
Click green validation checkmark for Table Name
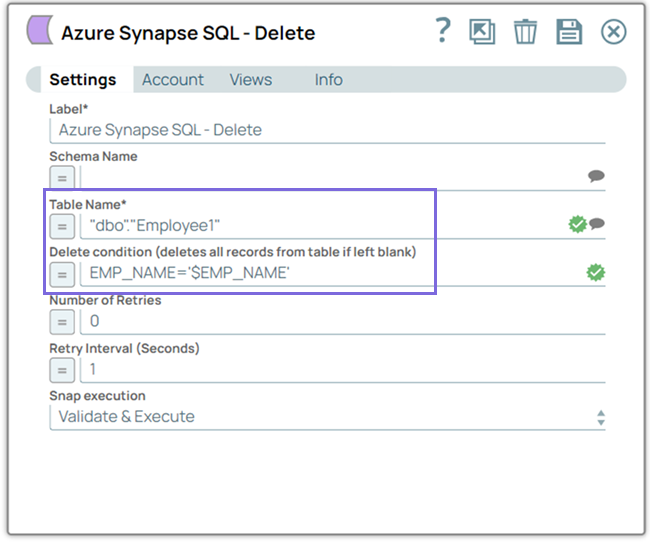[x=577, y=224]
